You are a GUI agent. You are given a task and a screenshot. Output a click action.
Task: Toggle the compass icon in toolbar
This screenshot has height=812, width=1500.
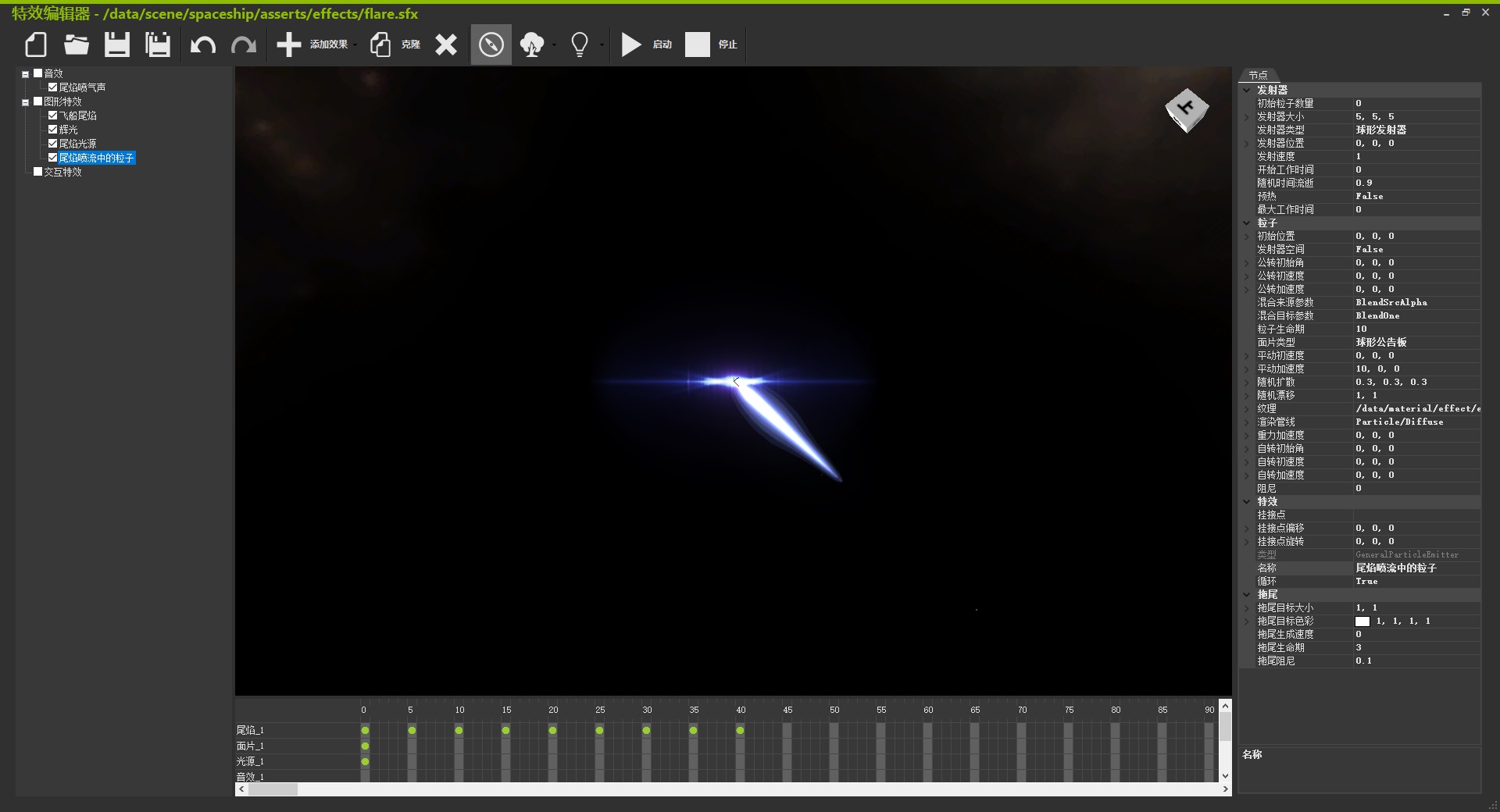pyautogui.click(x=491, y=45)
